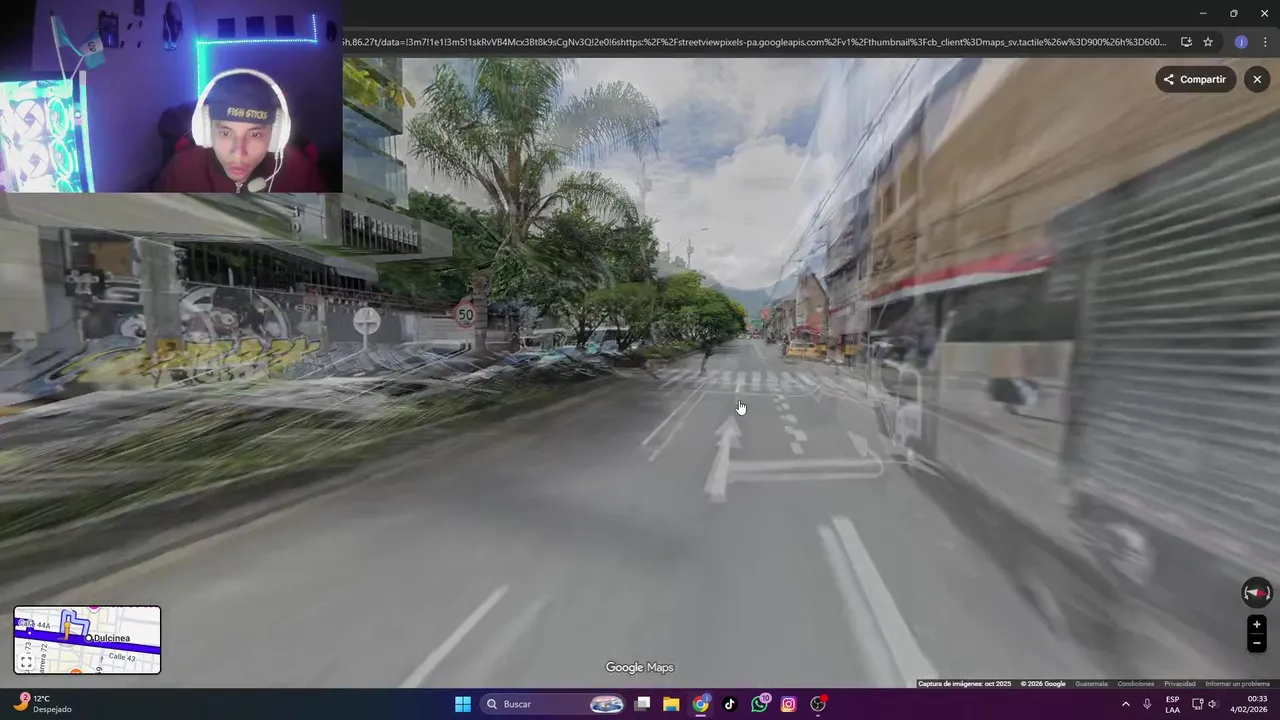Bookmark this page with the star icon
1280x720 pixels.
(1208, 42)
